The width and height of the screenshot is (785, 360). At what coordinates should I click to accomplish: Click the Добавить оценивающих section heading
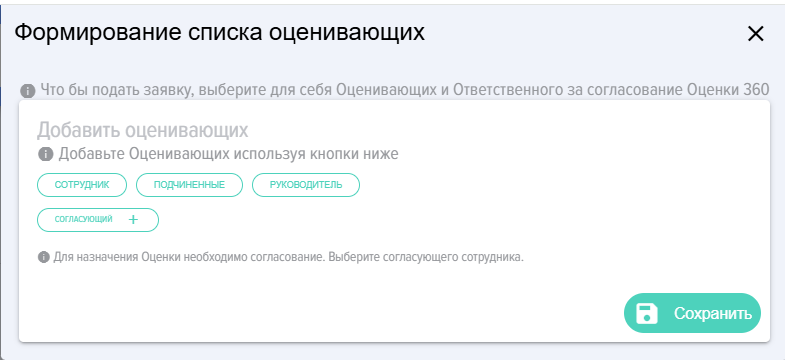click(143, 130)
